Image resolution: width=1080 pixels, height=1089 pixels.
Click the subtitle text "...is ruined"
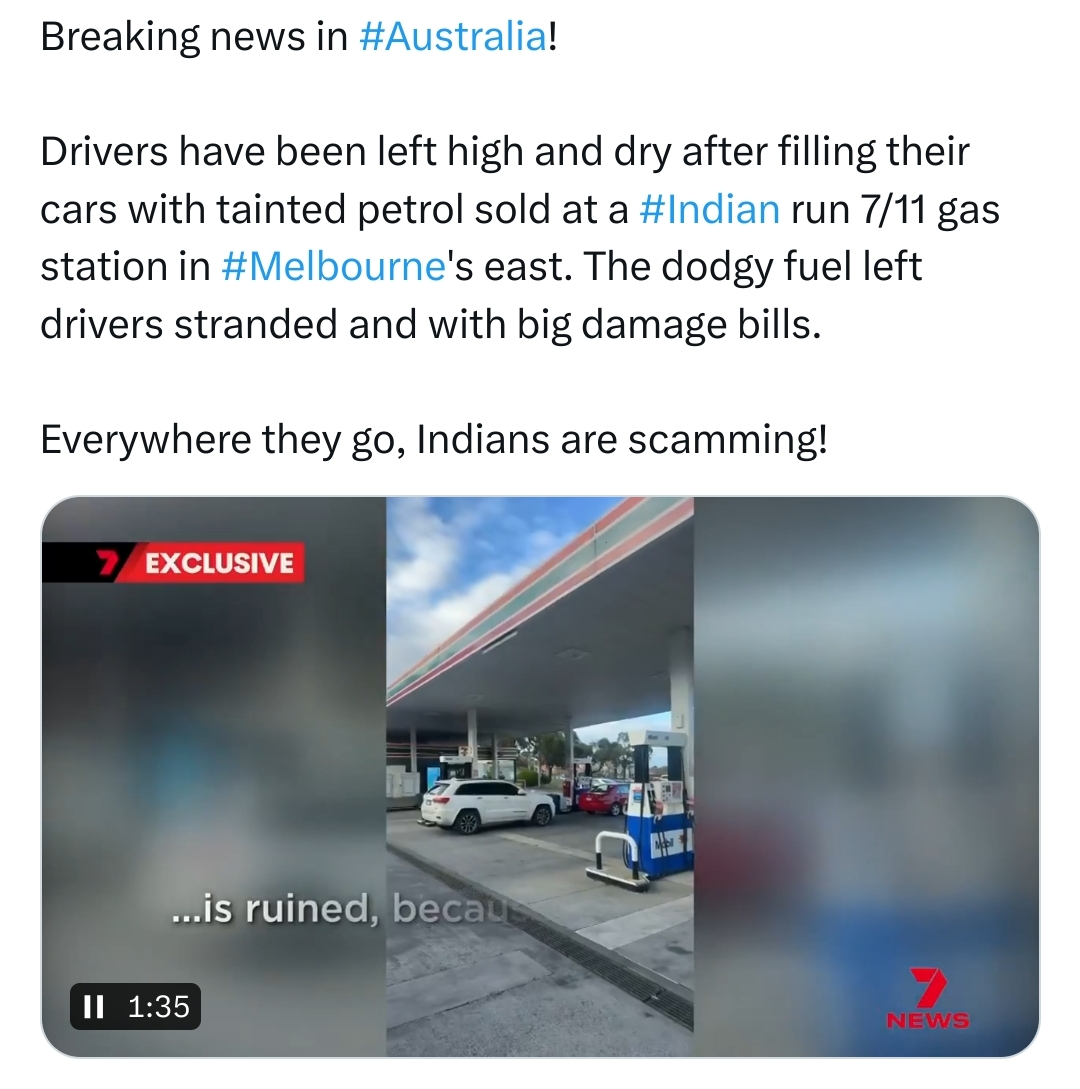point(276,908)
